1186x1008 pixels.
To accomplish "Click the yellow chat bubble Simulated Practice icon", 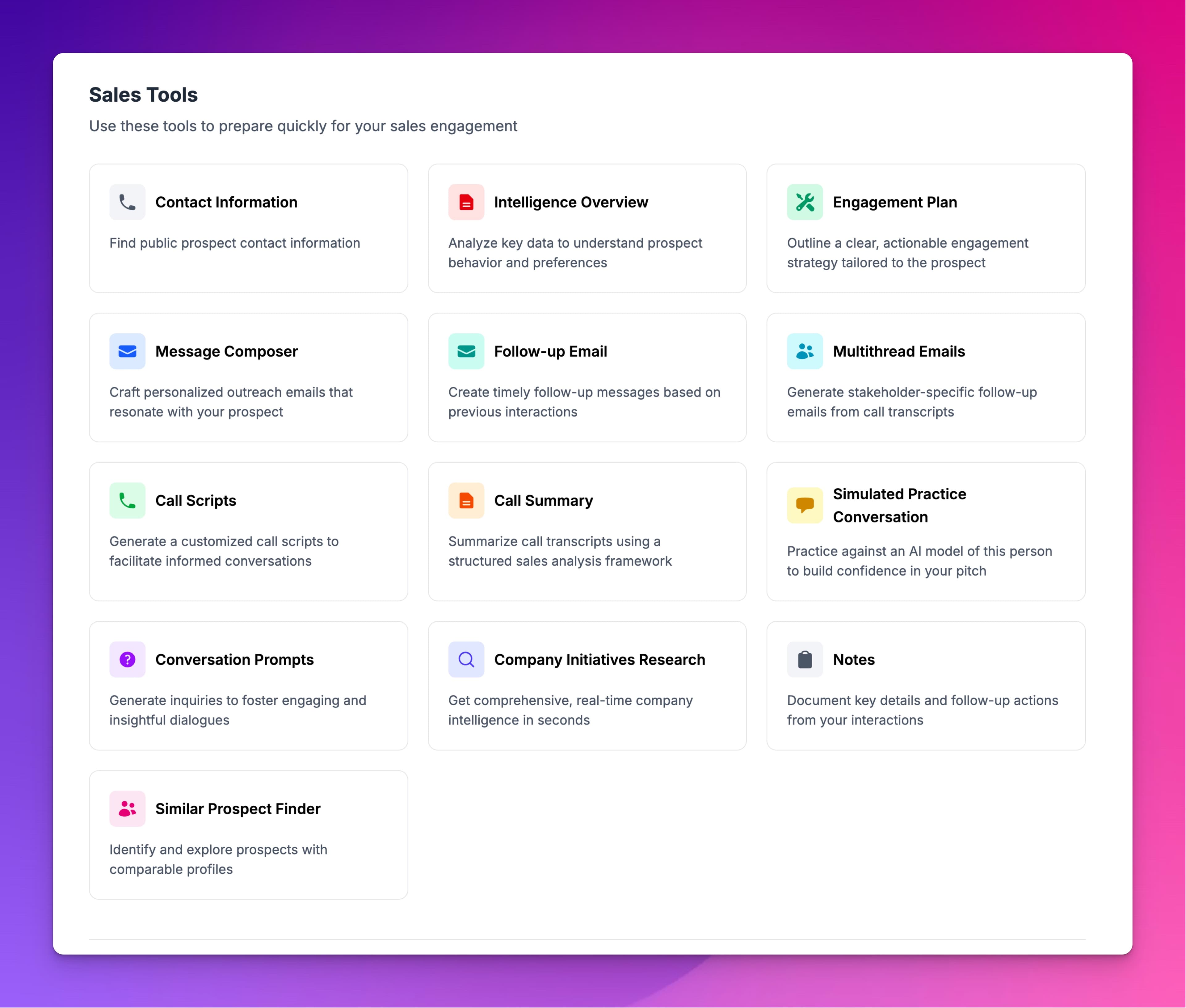I will (x=804, y=505).
